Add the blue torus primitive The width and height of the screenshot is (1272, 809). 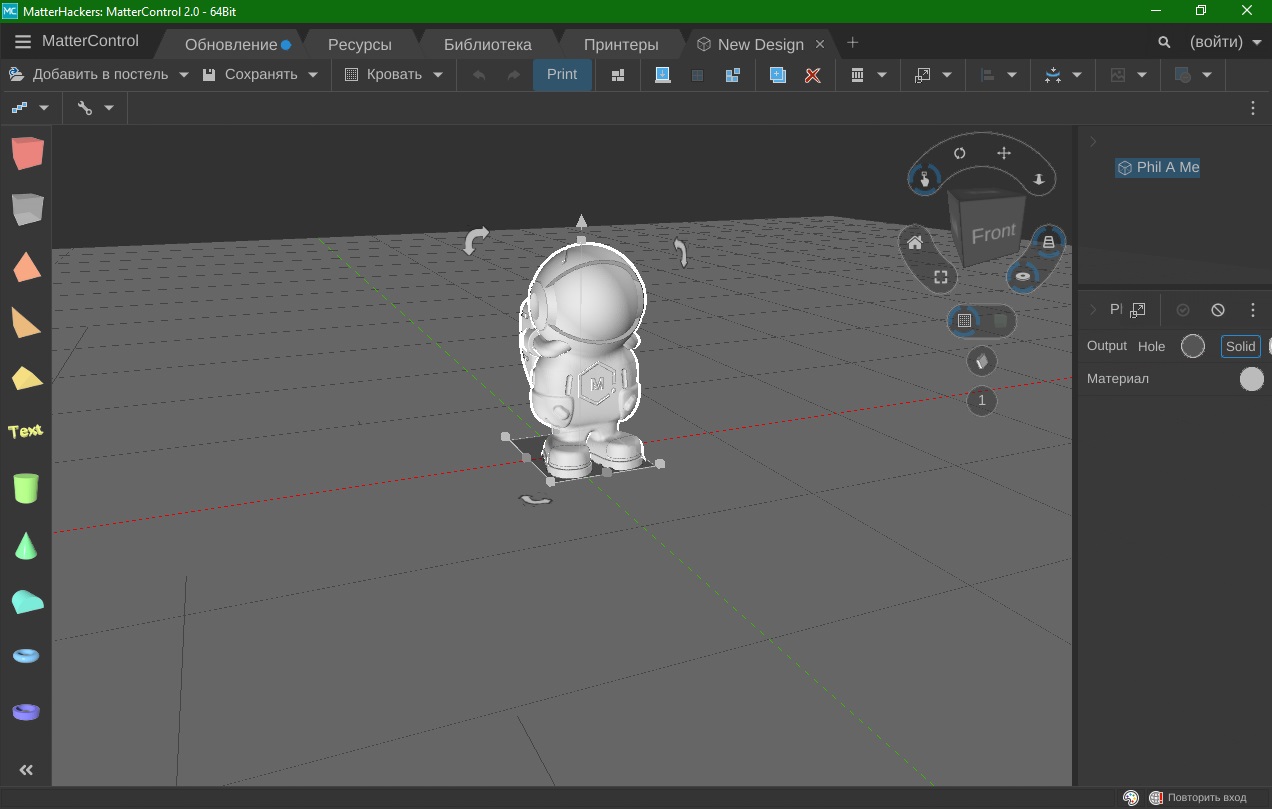(x=26, y=656)
